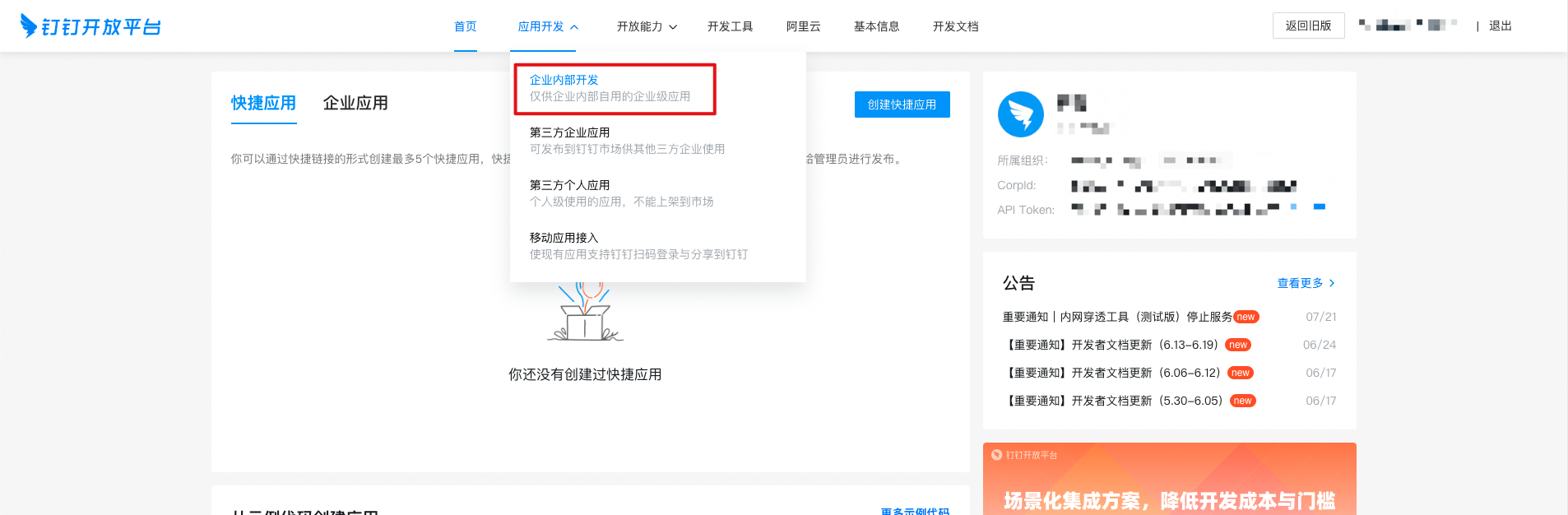Go to 阿里云 in the top nav
The image size is (1568, 515).
point(804,26)
